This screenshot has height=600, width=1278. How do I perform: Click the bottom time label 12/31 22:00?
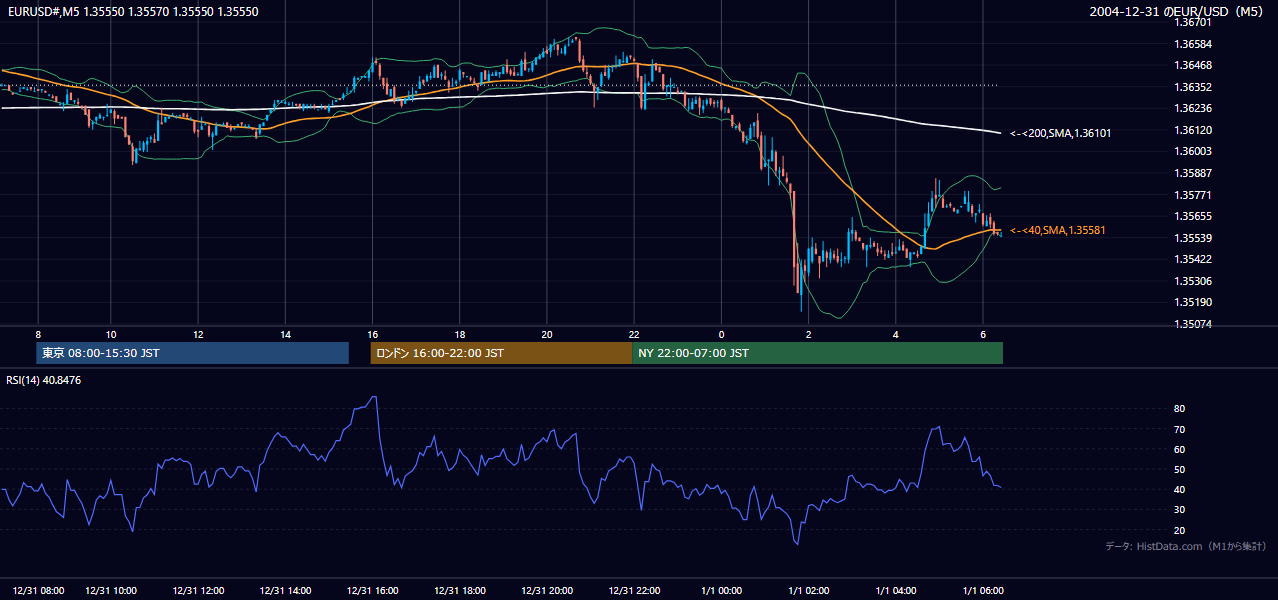(634, 590)
